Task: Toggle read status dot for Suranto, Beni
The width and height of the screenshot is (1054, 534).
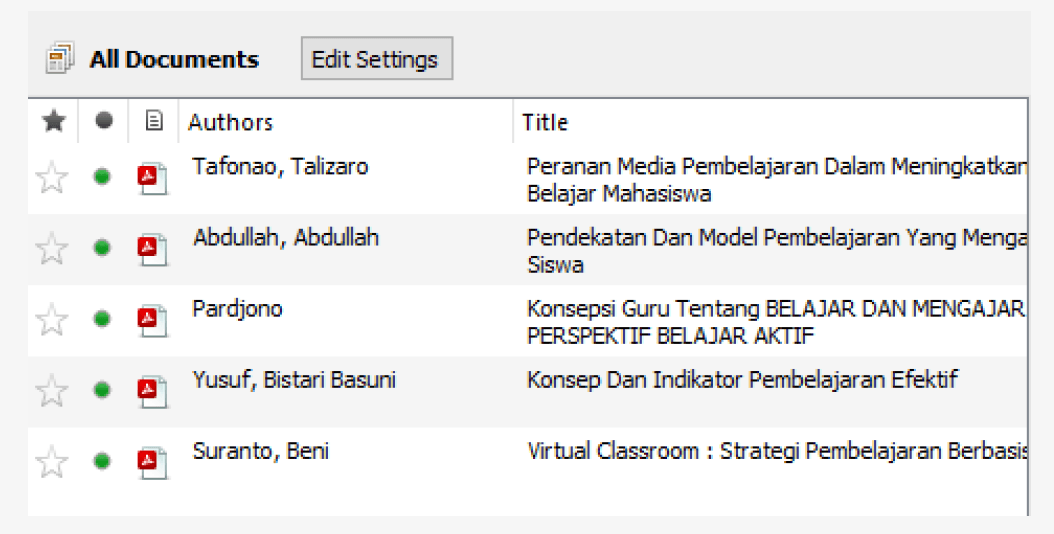Action: pyautogui.click(x=102, y=461)
